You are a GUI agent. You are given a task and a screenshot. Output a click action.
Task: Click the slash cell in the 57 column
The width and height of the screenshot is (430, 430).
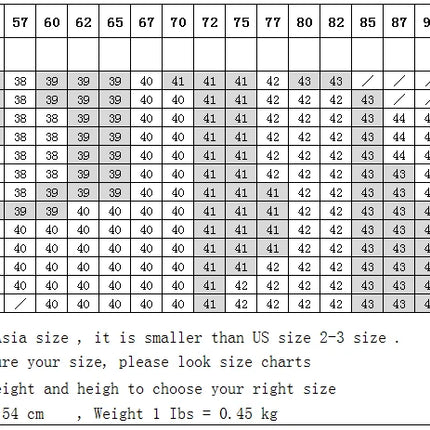[20, 304]
